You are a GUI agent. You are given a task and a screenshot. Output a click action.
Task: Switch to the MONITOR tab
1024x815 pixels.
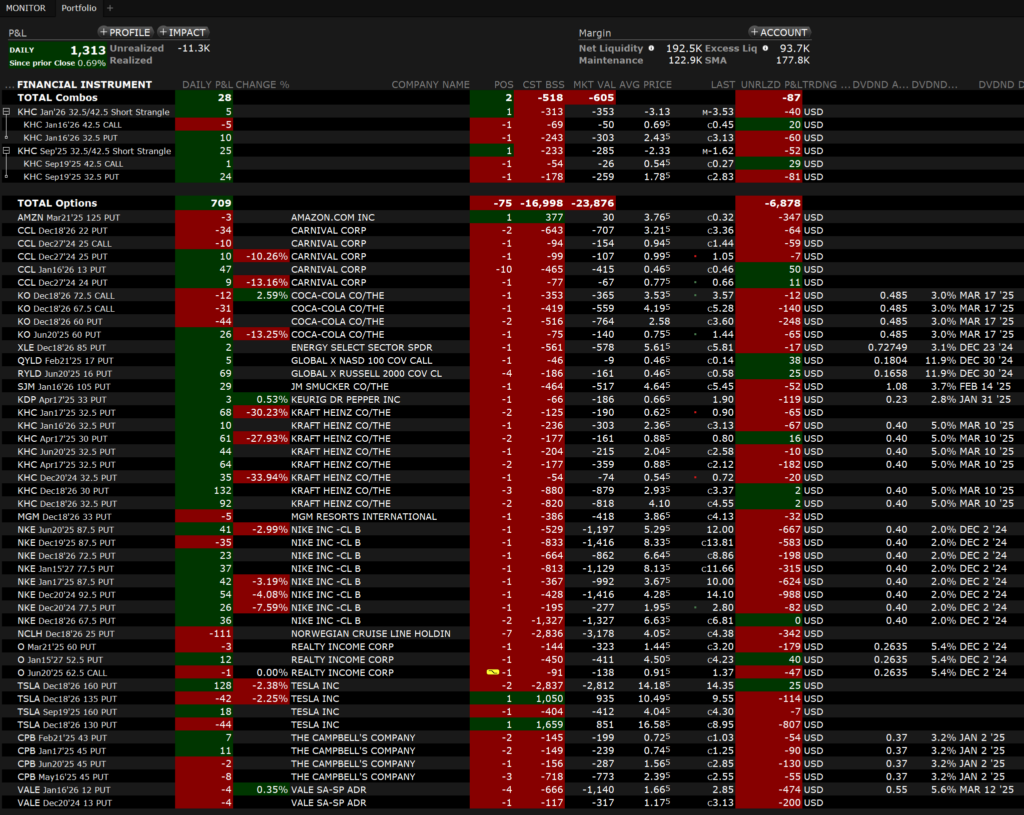coord(25,8)
